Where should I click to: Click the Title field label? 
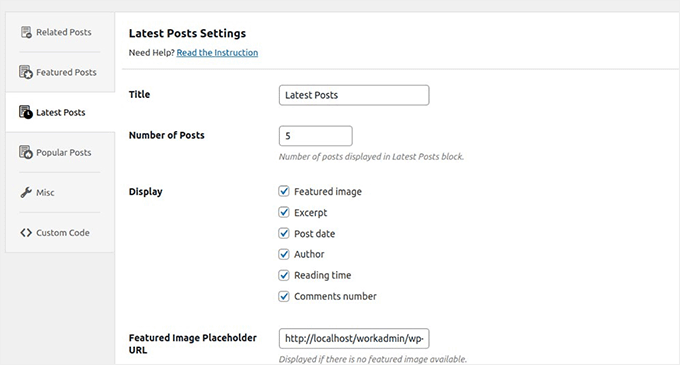point(139,94)
